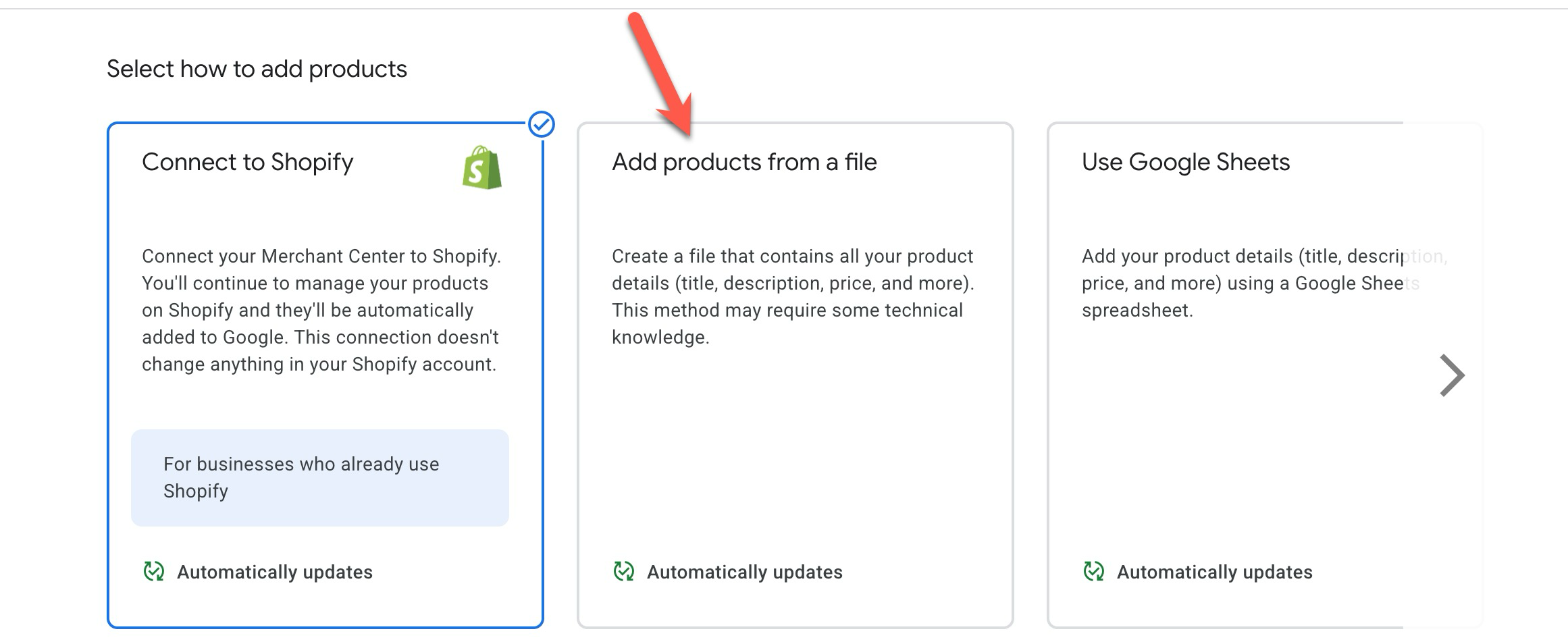Click the 'Create a file that contains' description
The height and width of the screenshot is (644, 1568).
[793, 296]
